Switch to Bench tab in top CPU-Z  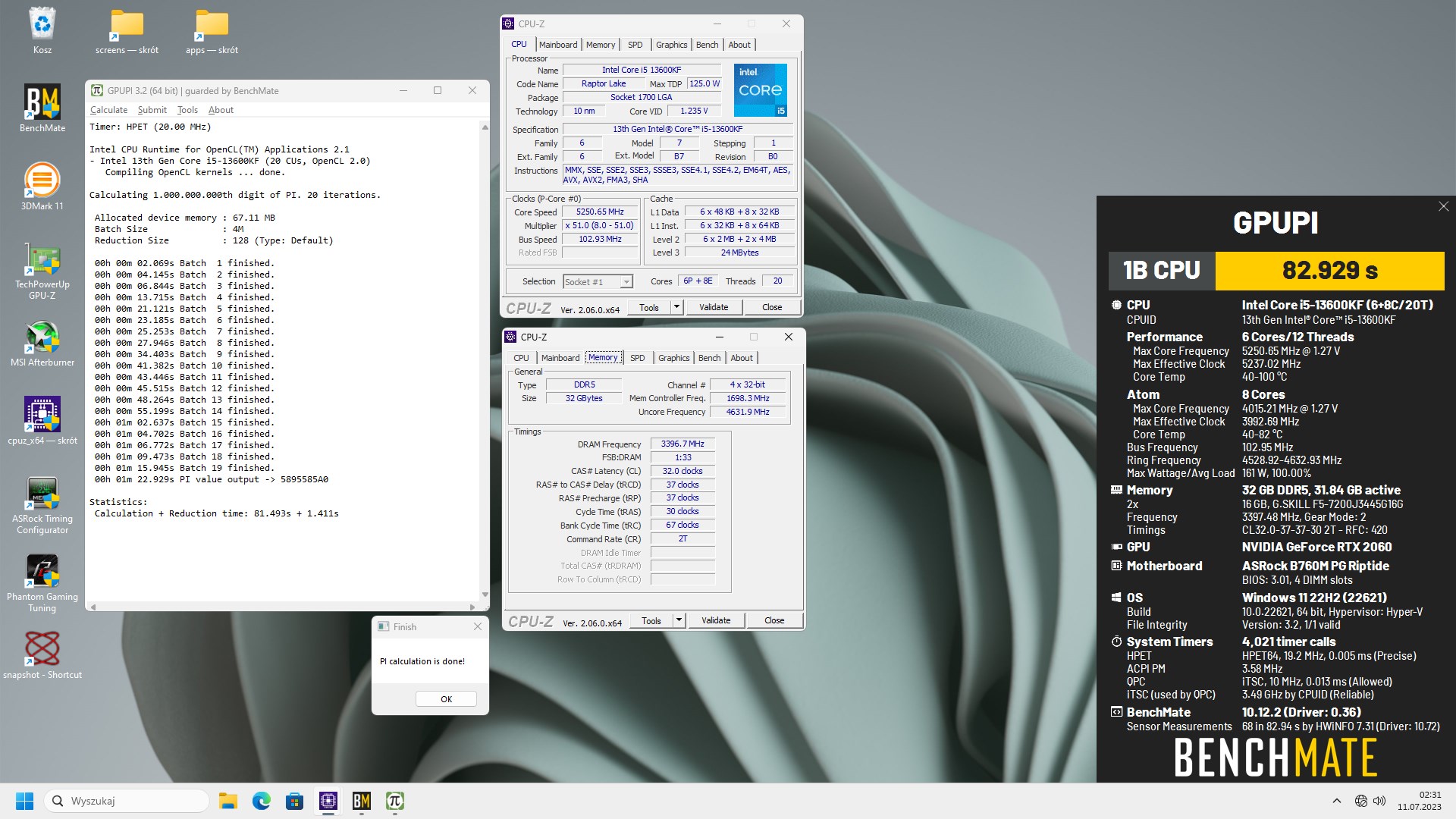[x=708, y=45]
